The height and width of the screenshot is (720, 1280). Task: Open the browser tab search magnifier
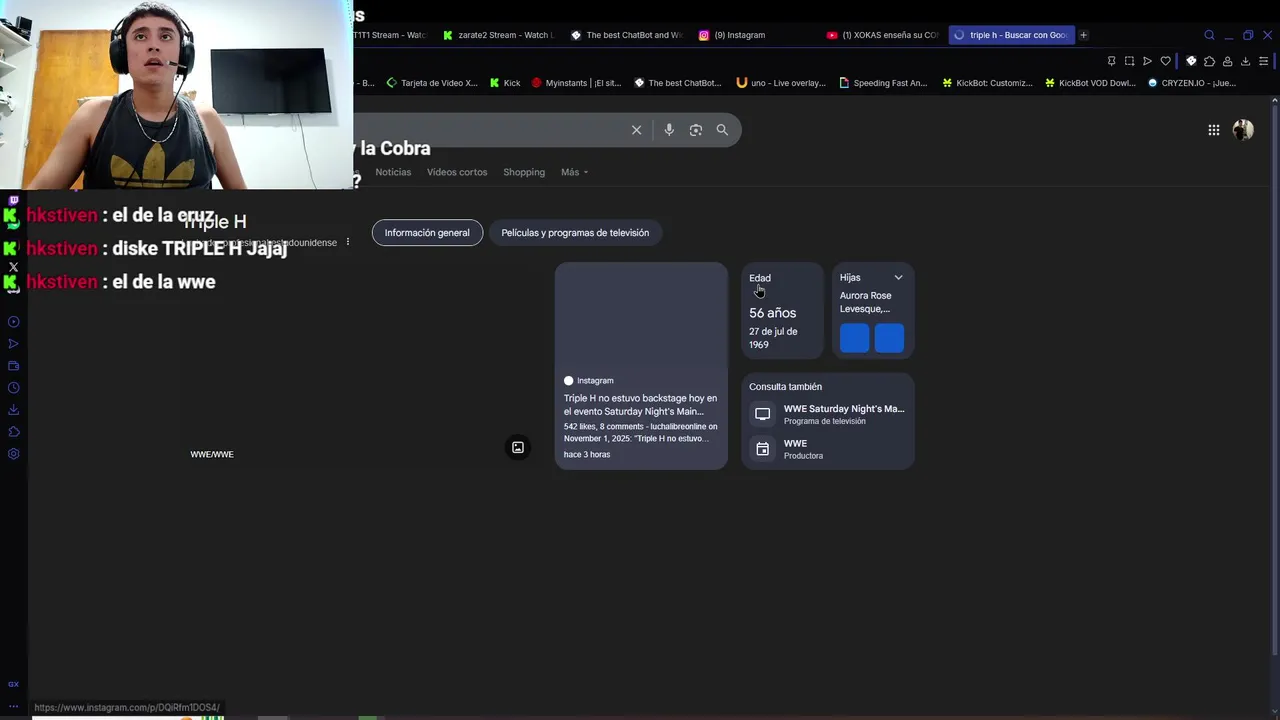point(1209,35)
